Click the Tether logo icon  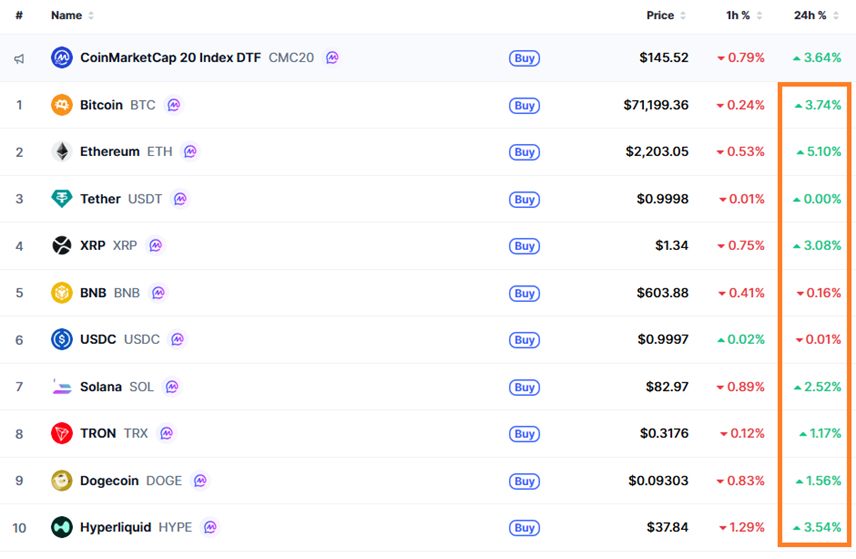coord(62,199)
